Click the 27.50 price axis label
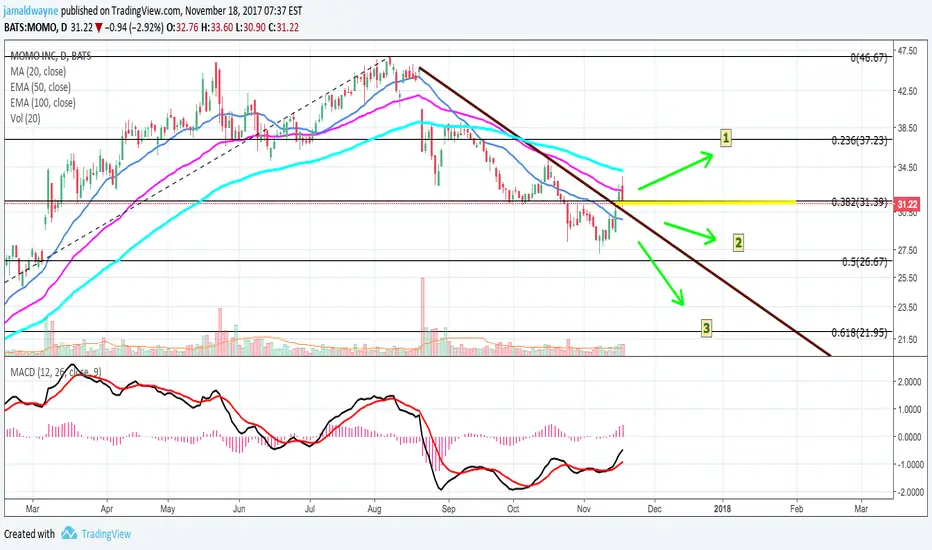The width and height of the screenshot is (932, 550). click(x=907, y=250)
